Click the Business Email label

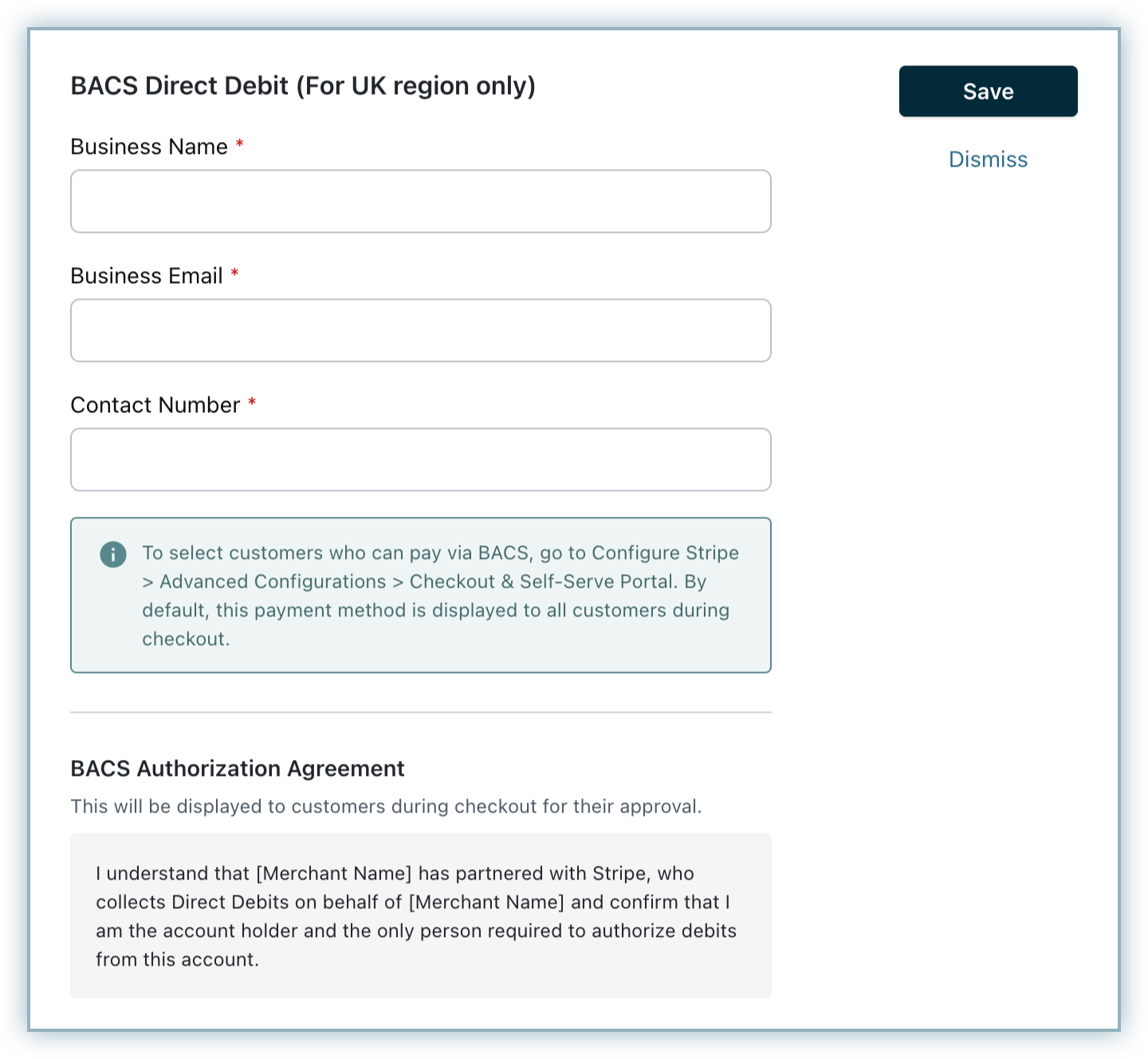point(147,276)
